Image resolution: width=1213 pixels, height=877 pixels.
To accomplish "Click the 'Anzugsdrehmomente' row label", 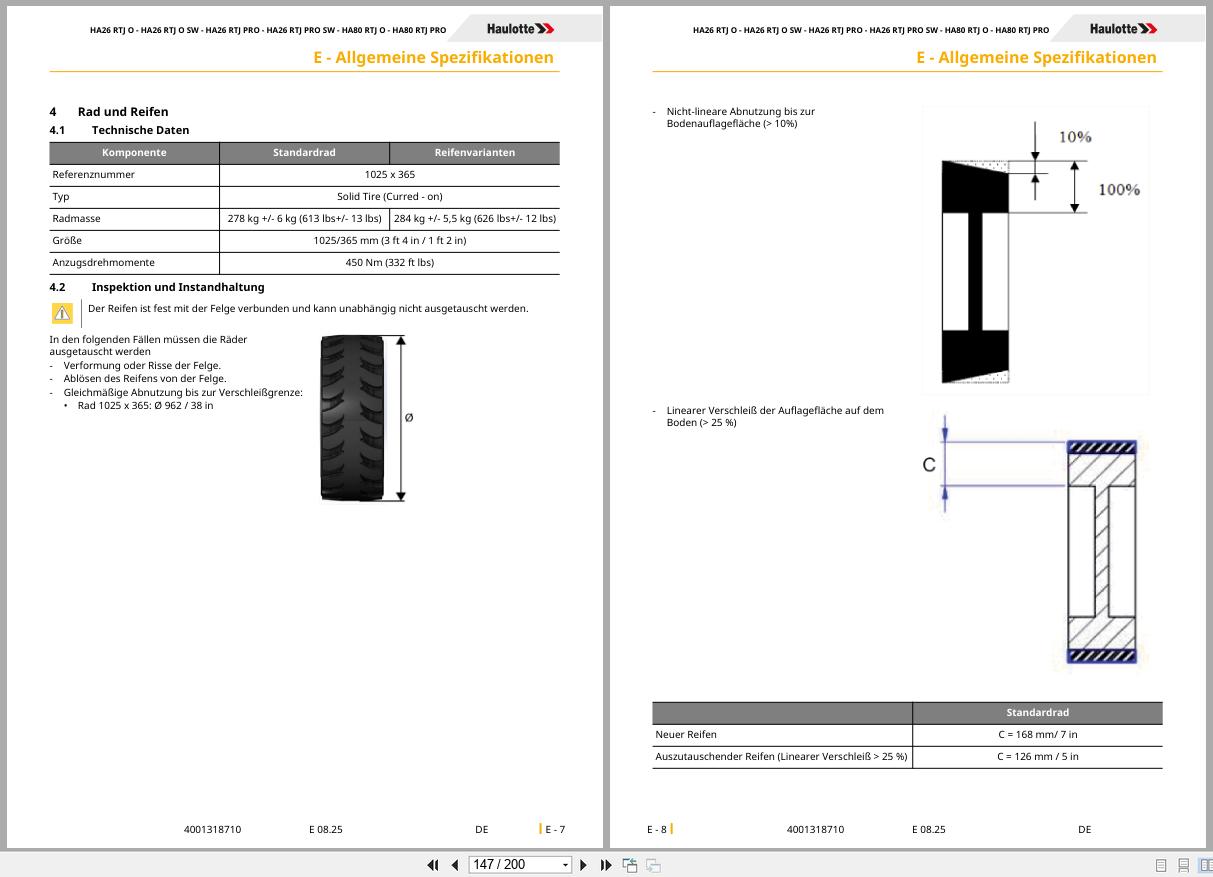I will 104,263.
